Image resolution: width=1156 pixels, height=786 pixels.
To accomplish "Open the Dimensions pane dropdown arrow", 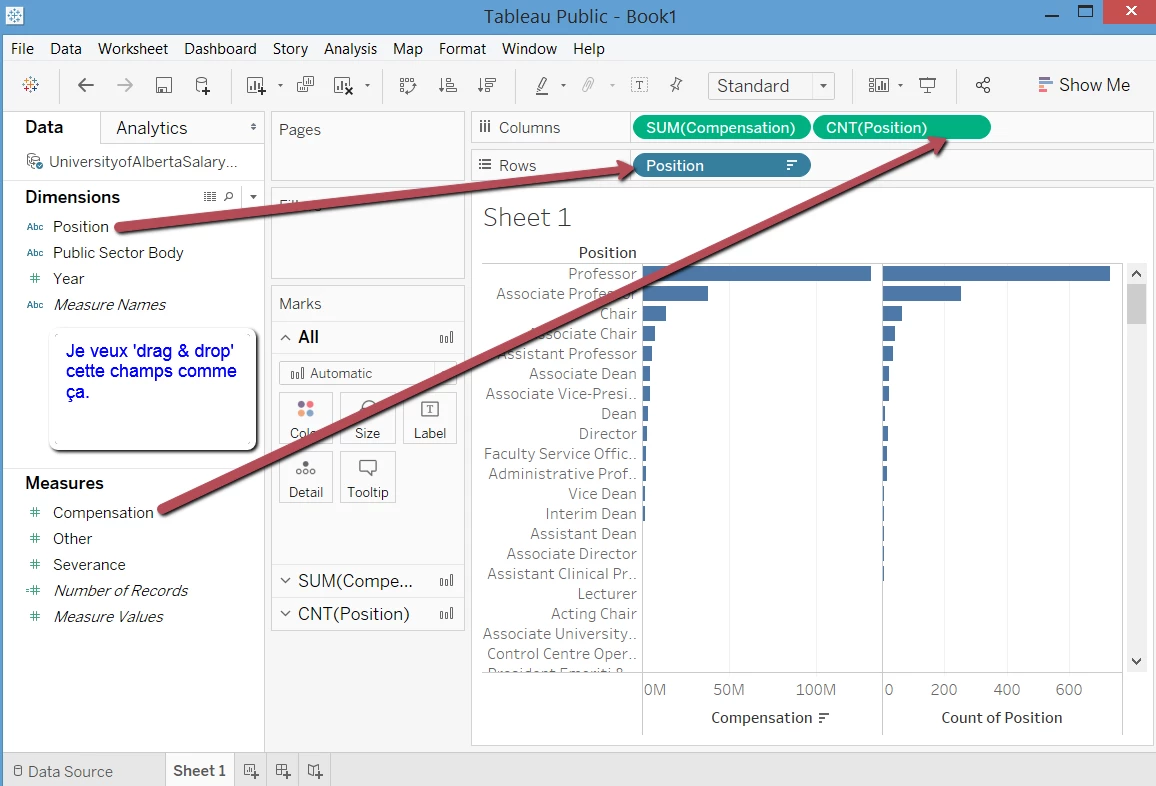I will pos(254,197).
